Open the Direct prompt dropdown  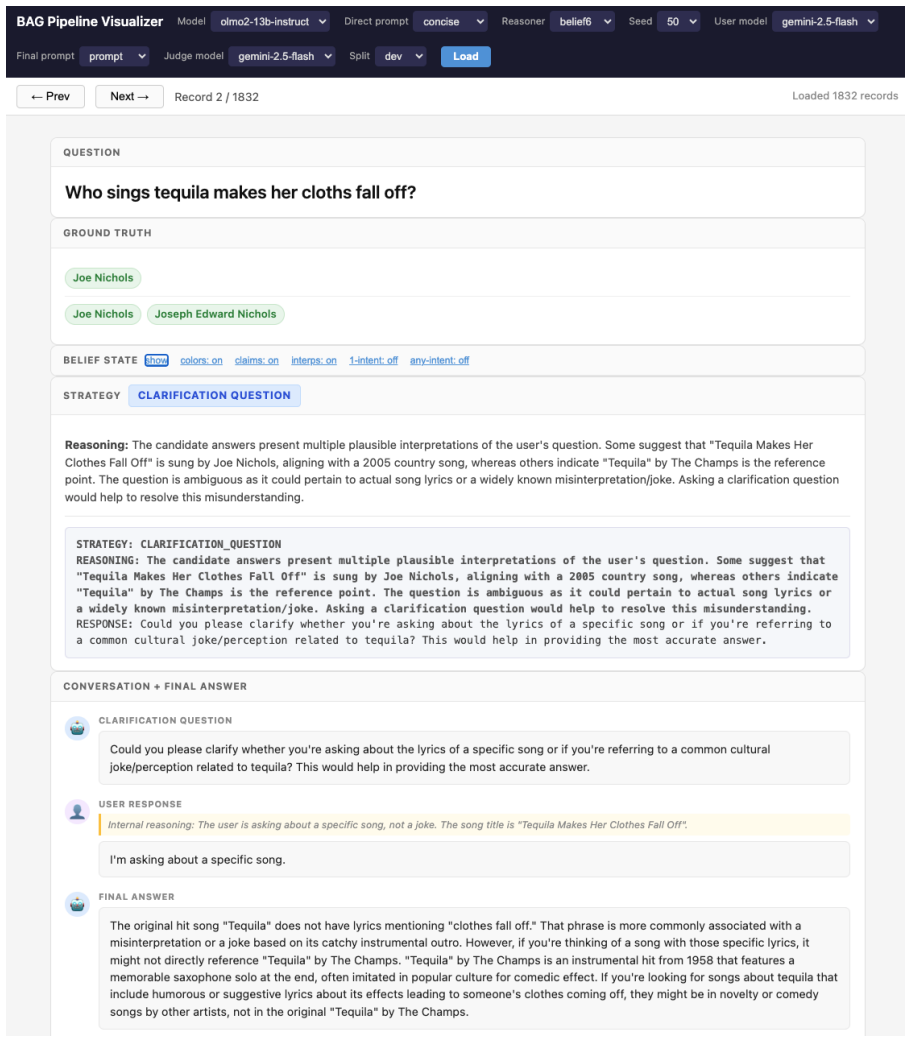(450, 22)
